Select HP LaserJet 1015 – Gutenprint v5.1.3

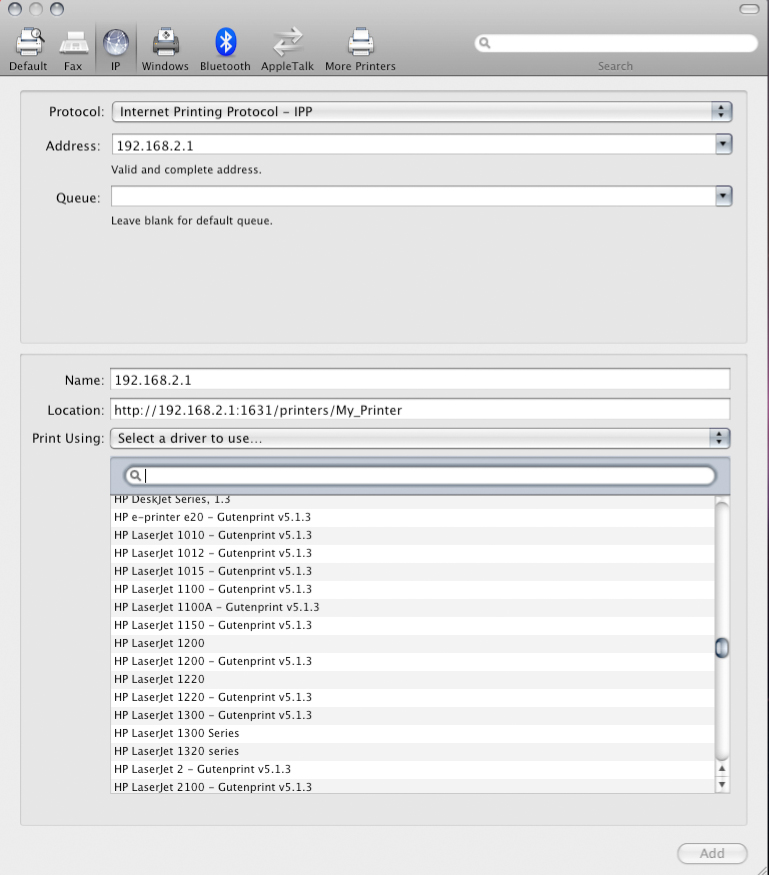point(412,571)
